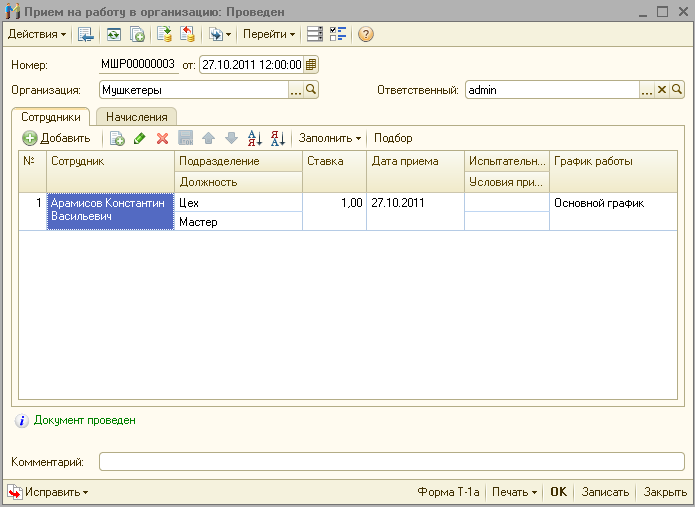Click the unpost document icon with red arrow

187,34
